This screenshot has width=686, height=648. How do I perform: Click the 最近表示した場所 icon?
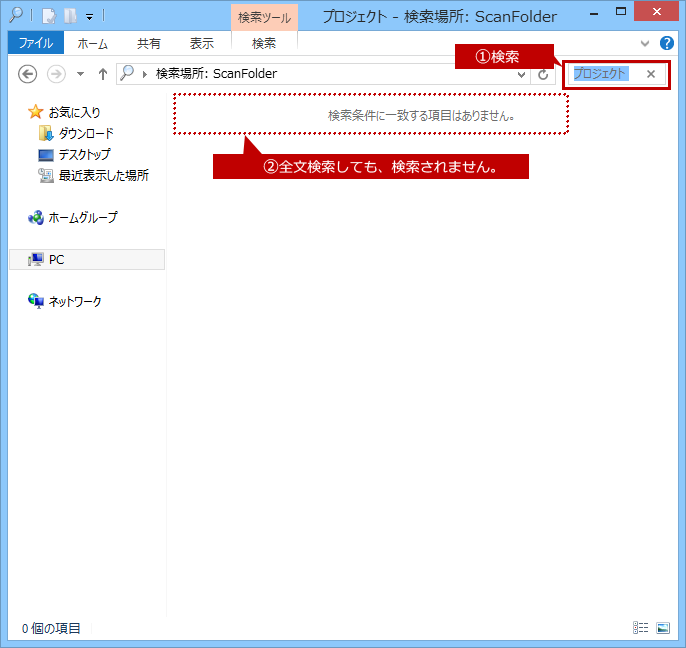click(x=46, y=175)
